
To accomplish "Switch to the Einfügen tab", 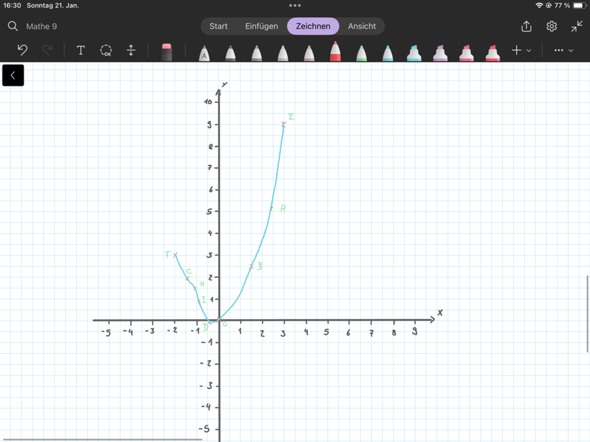I will click(262, 26).
